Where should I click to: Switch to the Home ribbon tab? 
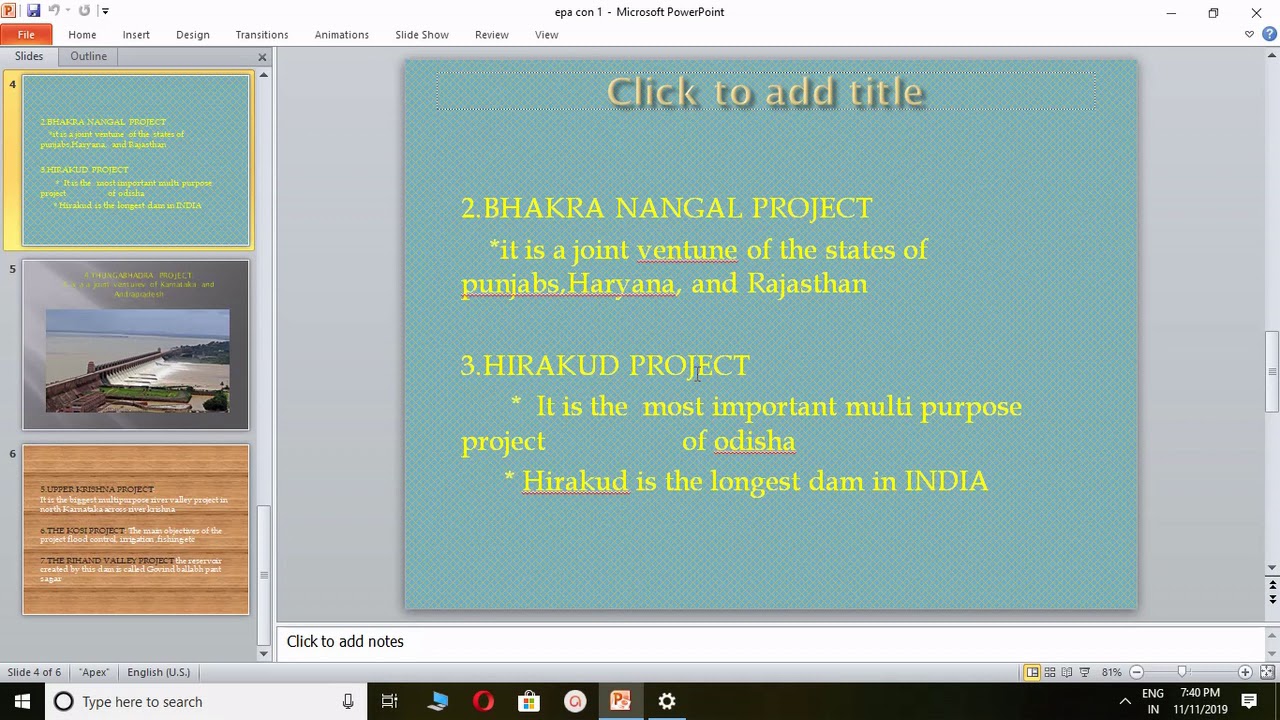82,35
